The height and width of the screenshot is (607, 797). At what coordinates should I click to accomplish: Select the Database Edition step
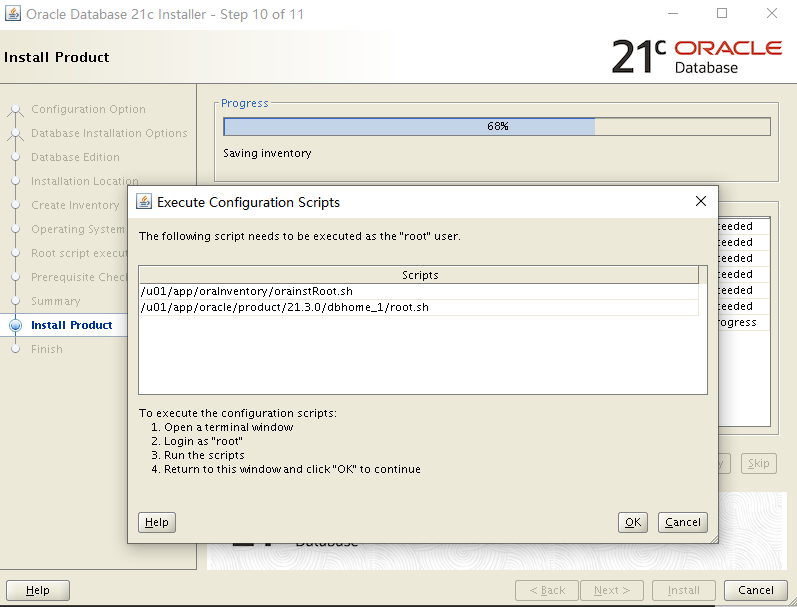[x=75, y=157]
